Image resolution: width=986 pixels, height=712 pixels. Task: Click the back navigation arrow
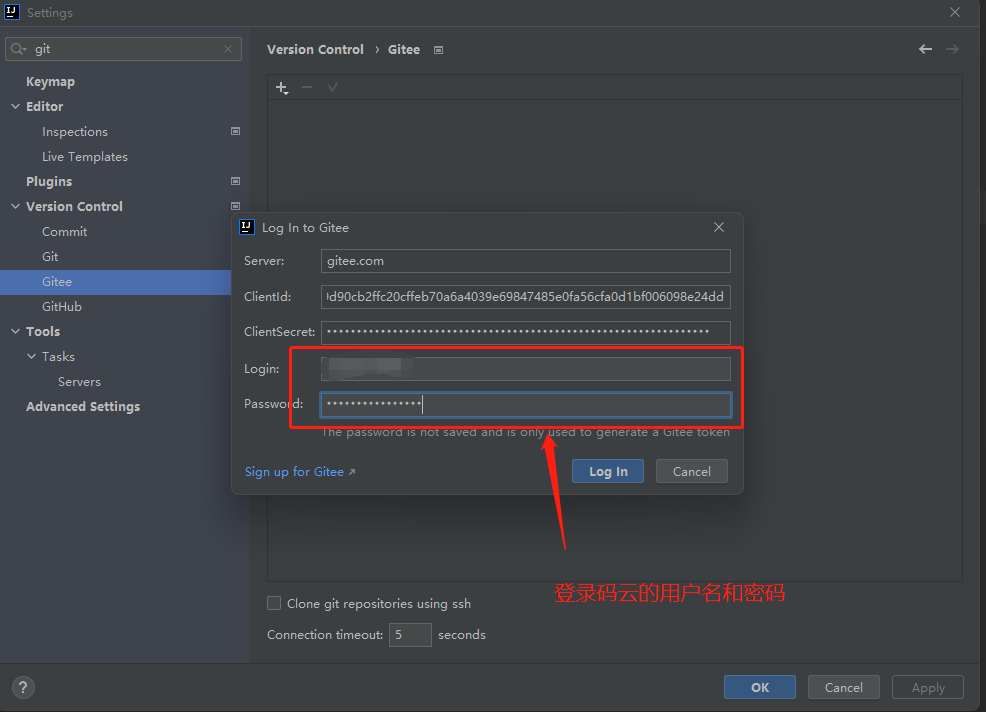point(925,49)
